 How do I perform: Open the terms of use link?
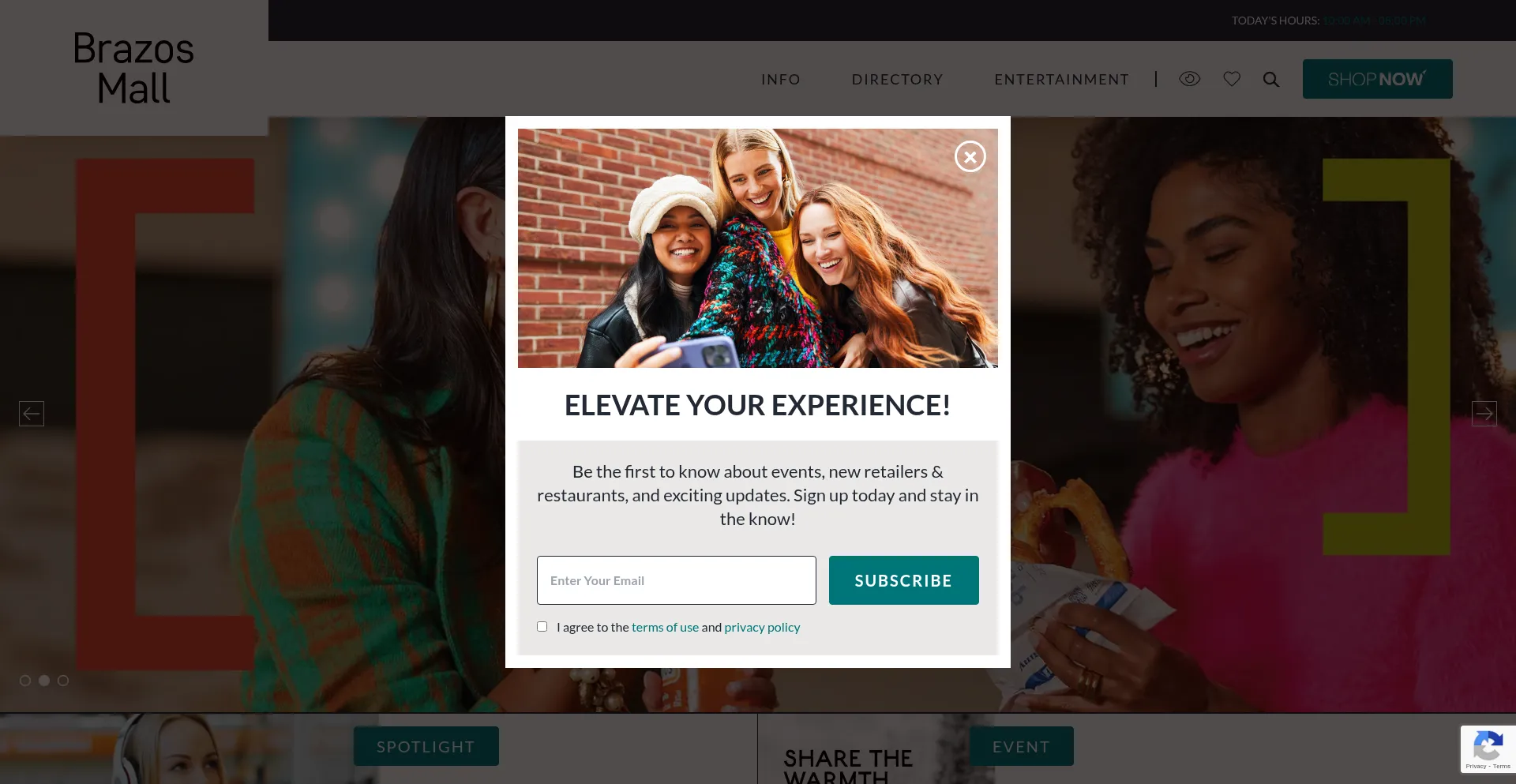pos(665,628)
